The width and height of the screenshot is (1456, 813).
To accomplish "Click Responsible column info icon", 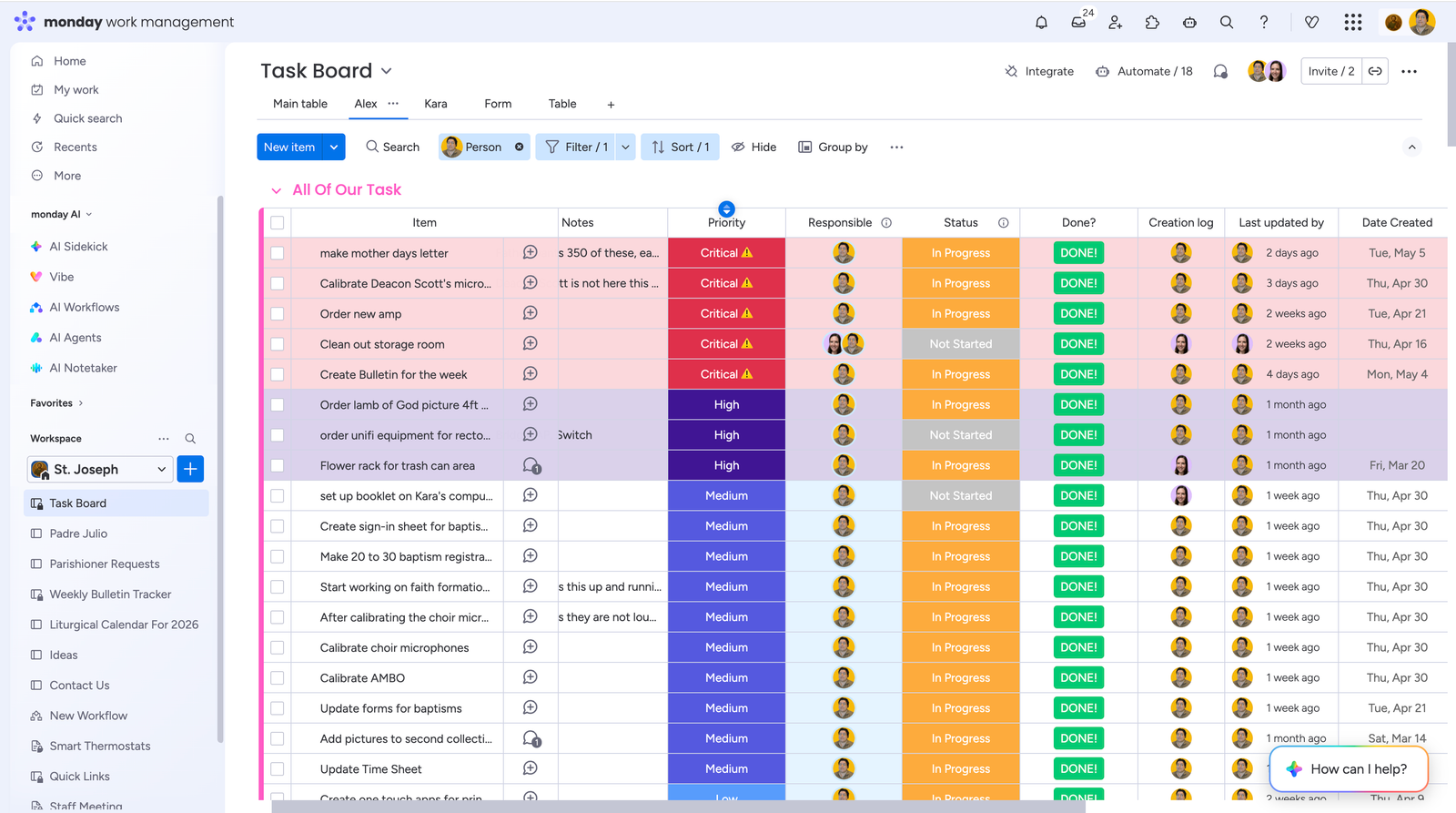I will coord(886,222).
